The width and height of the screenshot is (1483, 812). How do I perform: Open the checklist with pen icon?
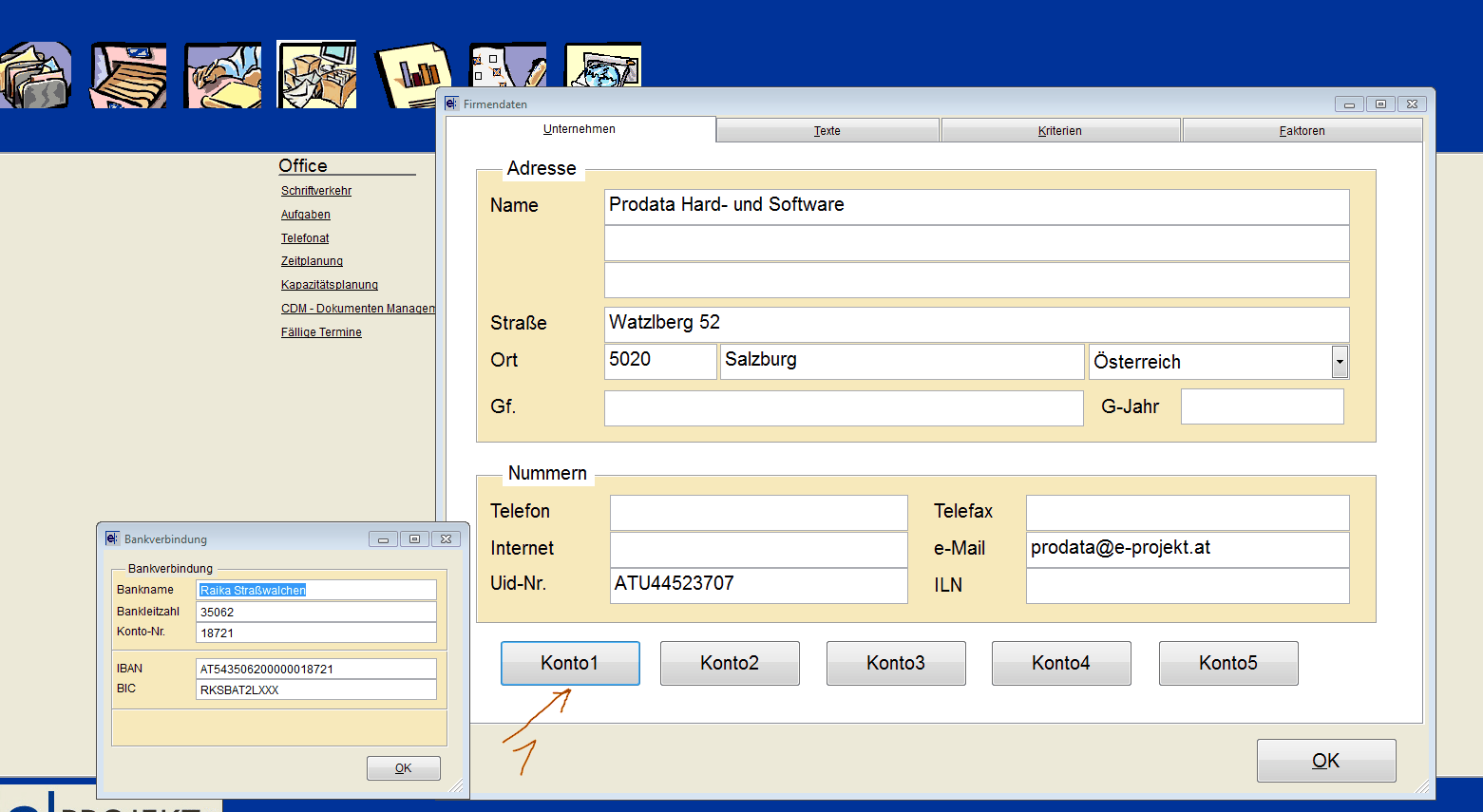click(x=508, y=66)
